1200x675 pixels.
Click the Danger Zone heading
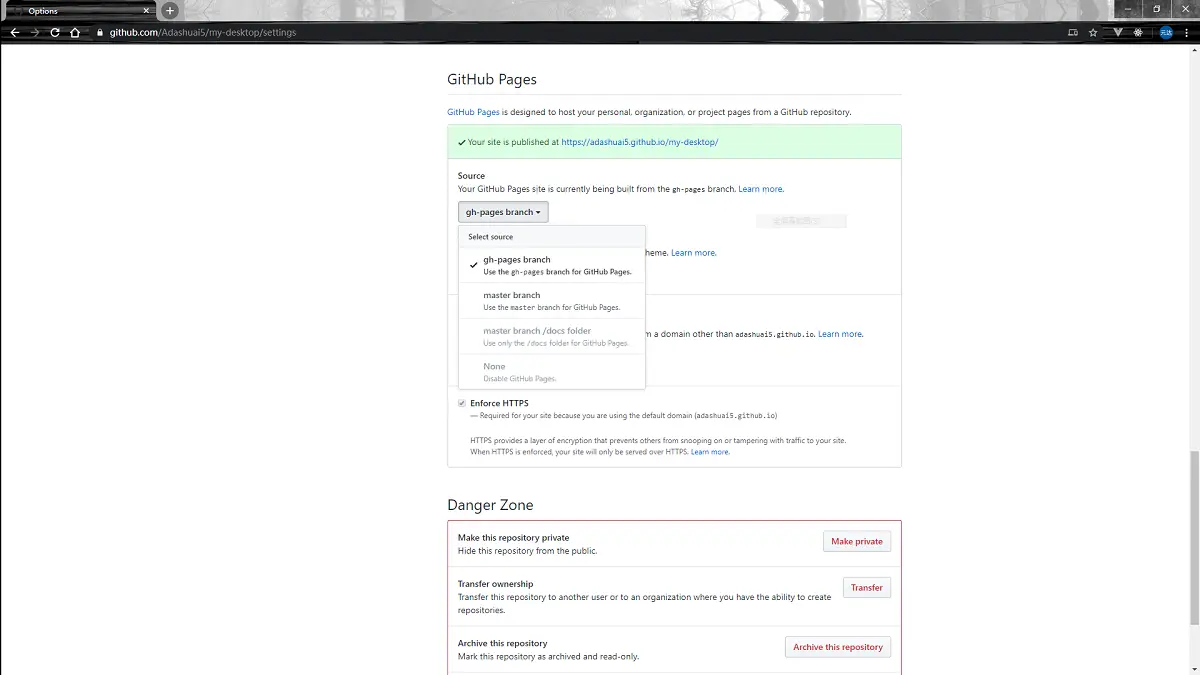tap(490, 505)
